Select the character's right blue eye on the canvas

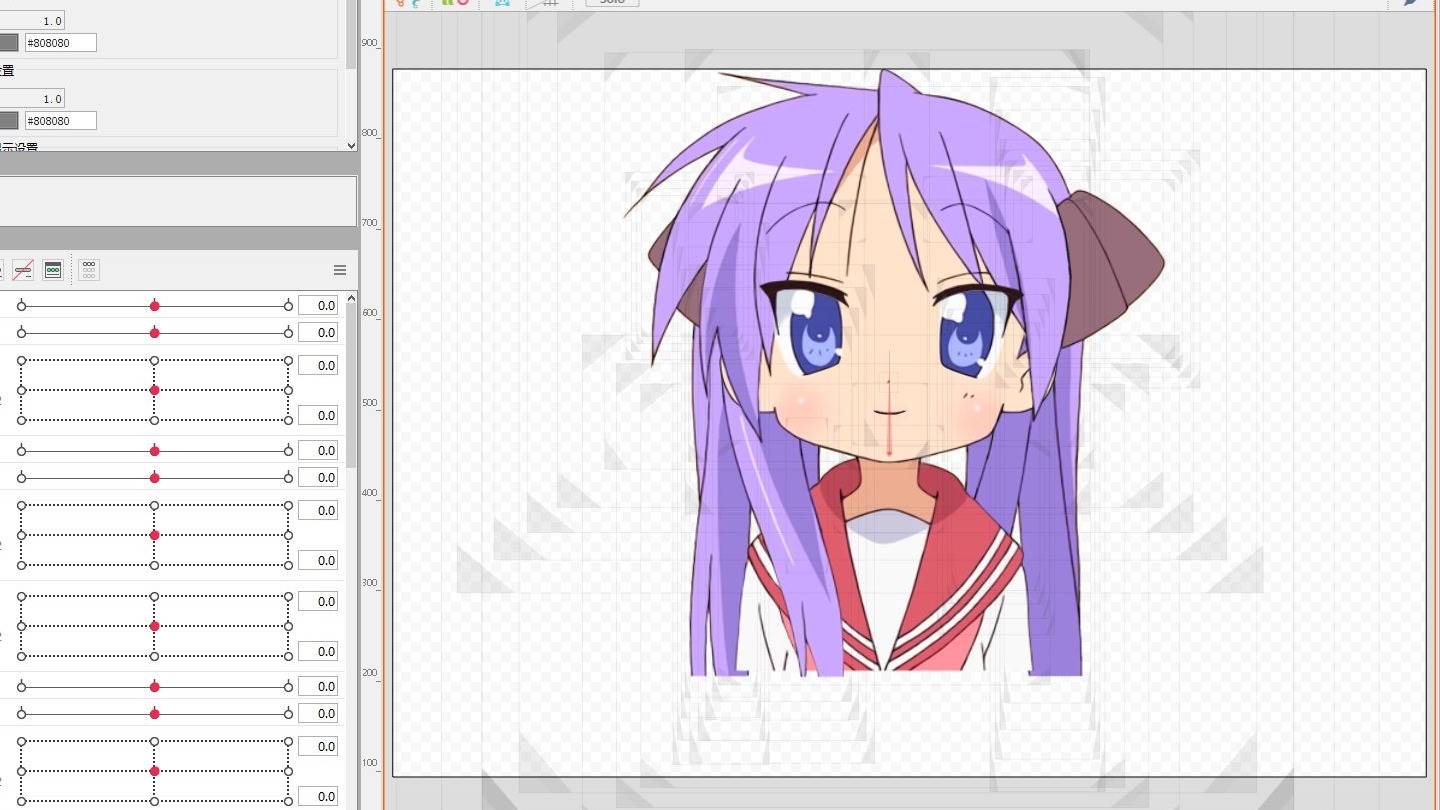coord(965,332)
